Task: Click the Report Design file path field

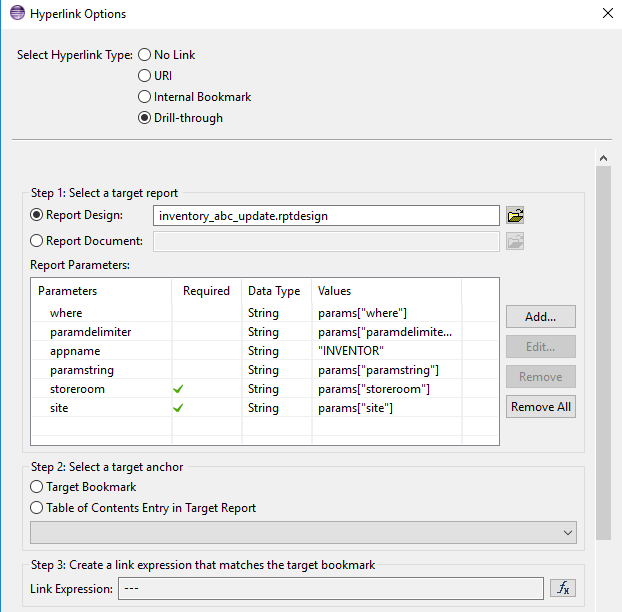Action: point(326,216)
